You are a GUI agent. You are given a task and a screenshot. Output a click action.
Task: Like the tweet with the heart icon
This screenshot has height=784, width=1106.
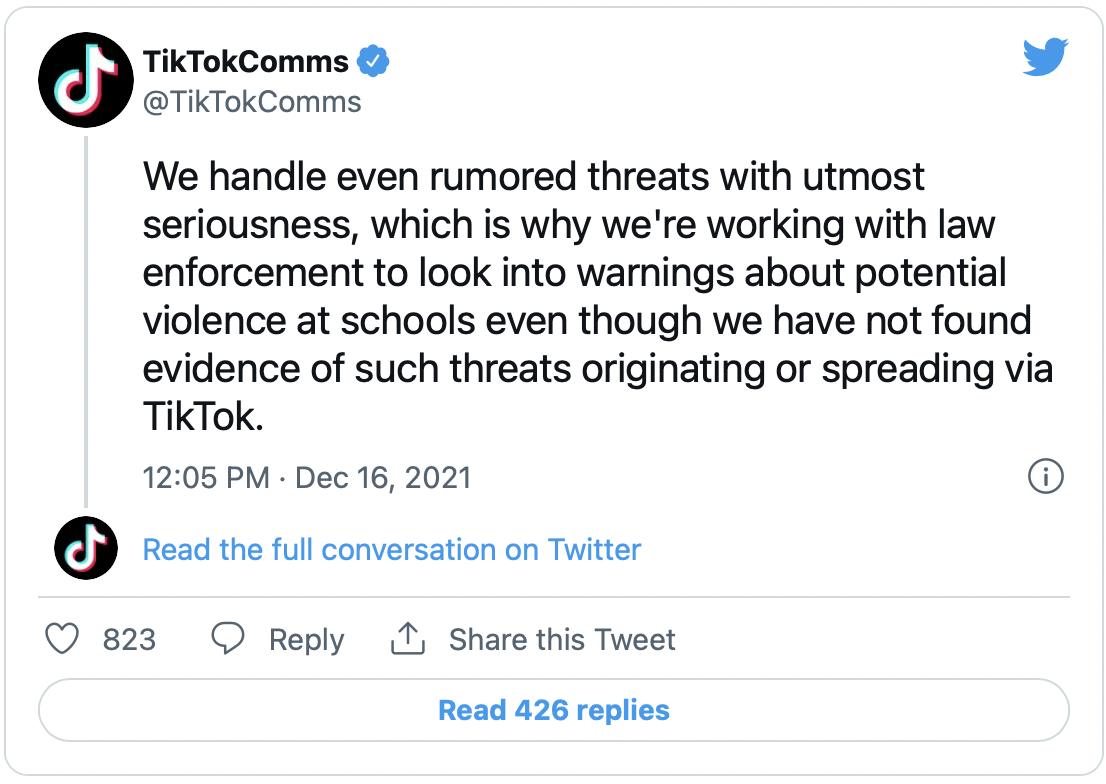click(x=63, y=640)
